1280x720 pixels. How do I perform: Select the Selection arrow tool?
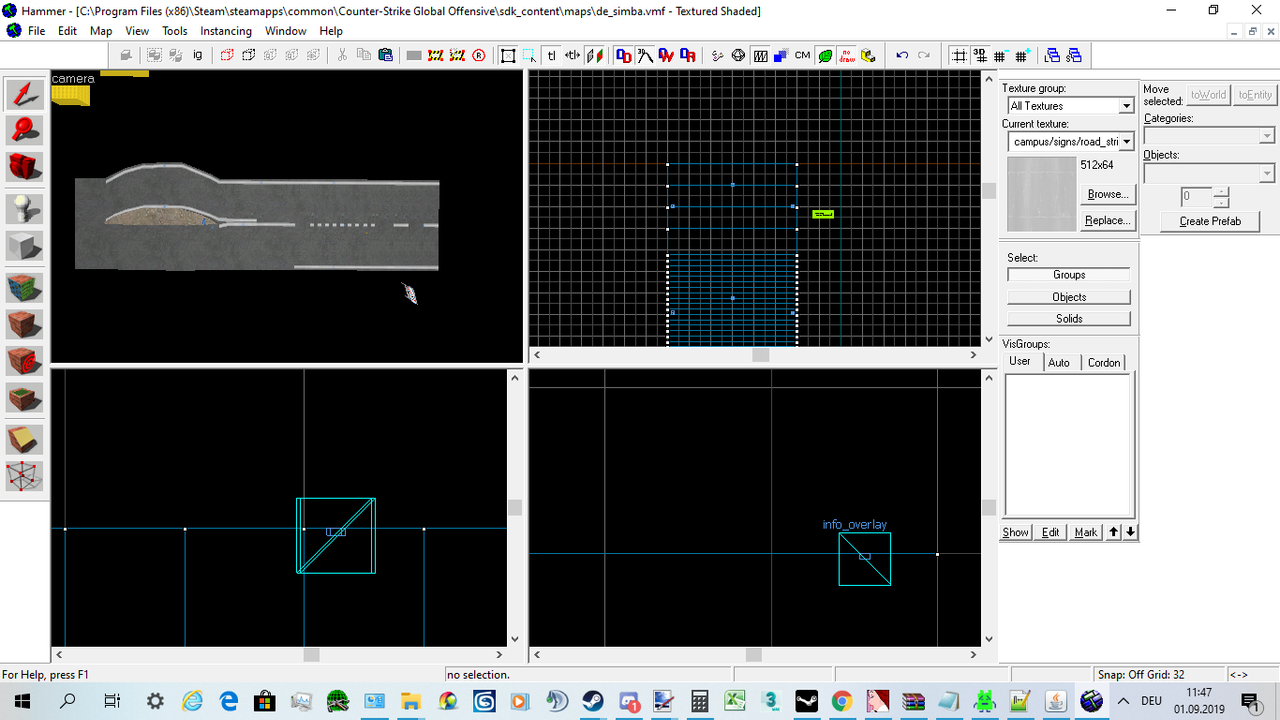[x=24, y=96]
